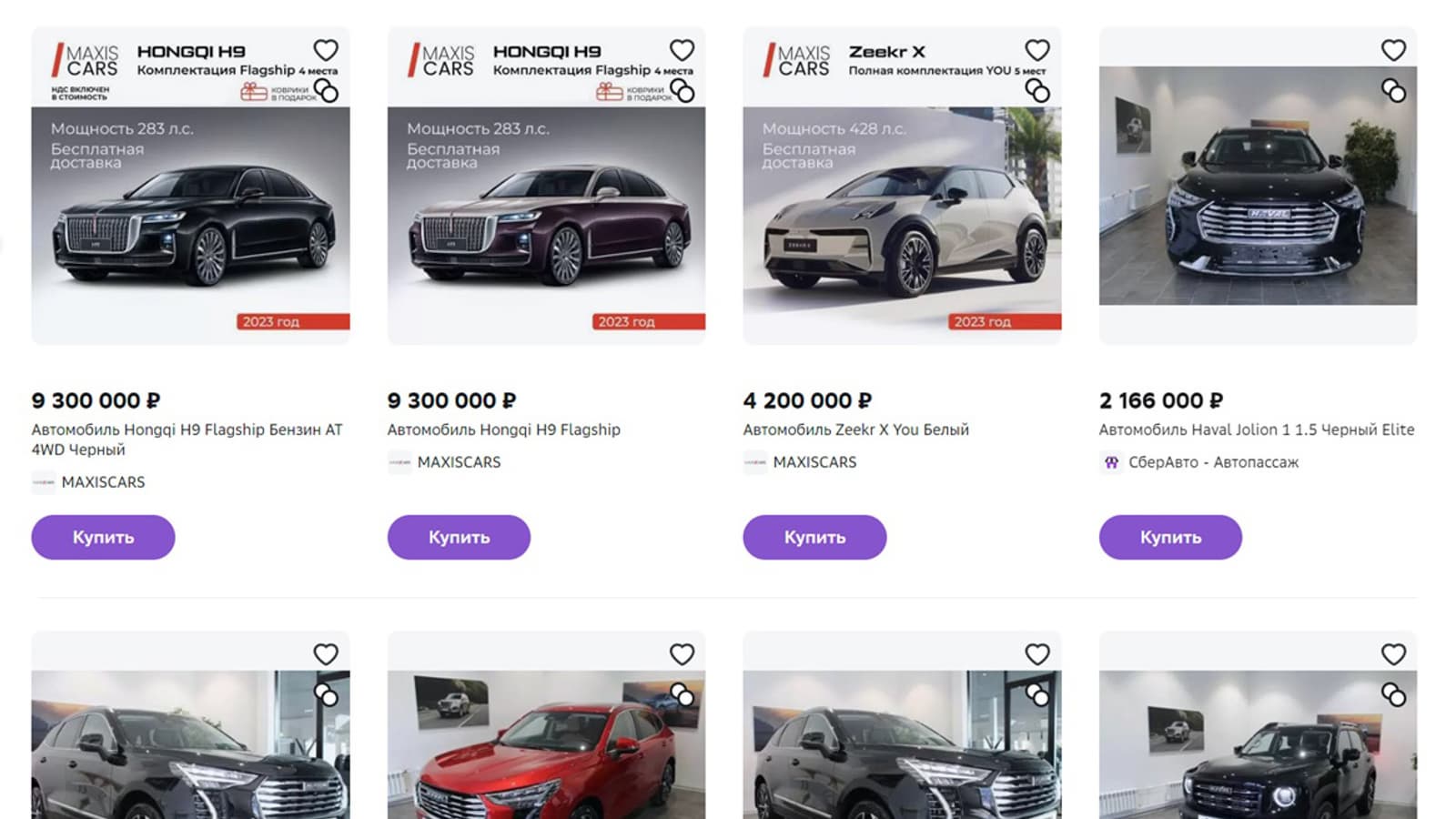The width and height of the screenshot is (1456, 819).
Task: Click heart icon on Haval Jolion card
Action: point(1393,50)
